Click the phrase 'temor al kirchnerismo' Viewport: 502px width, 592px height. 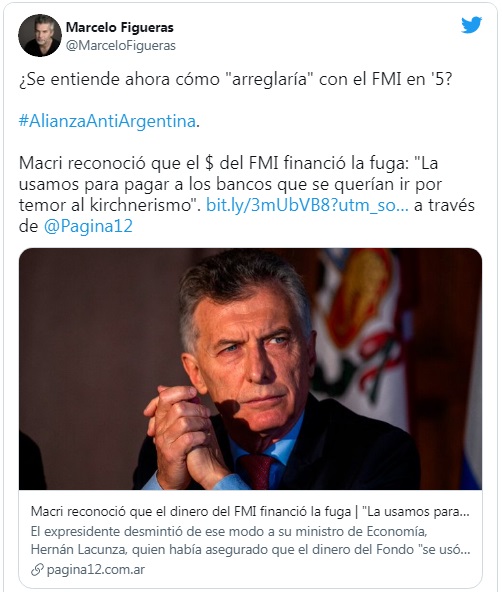pos(108,205)
